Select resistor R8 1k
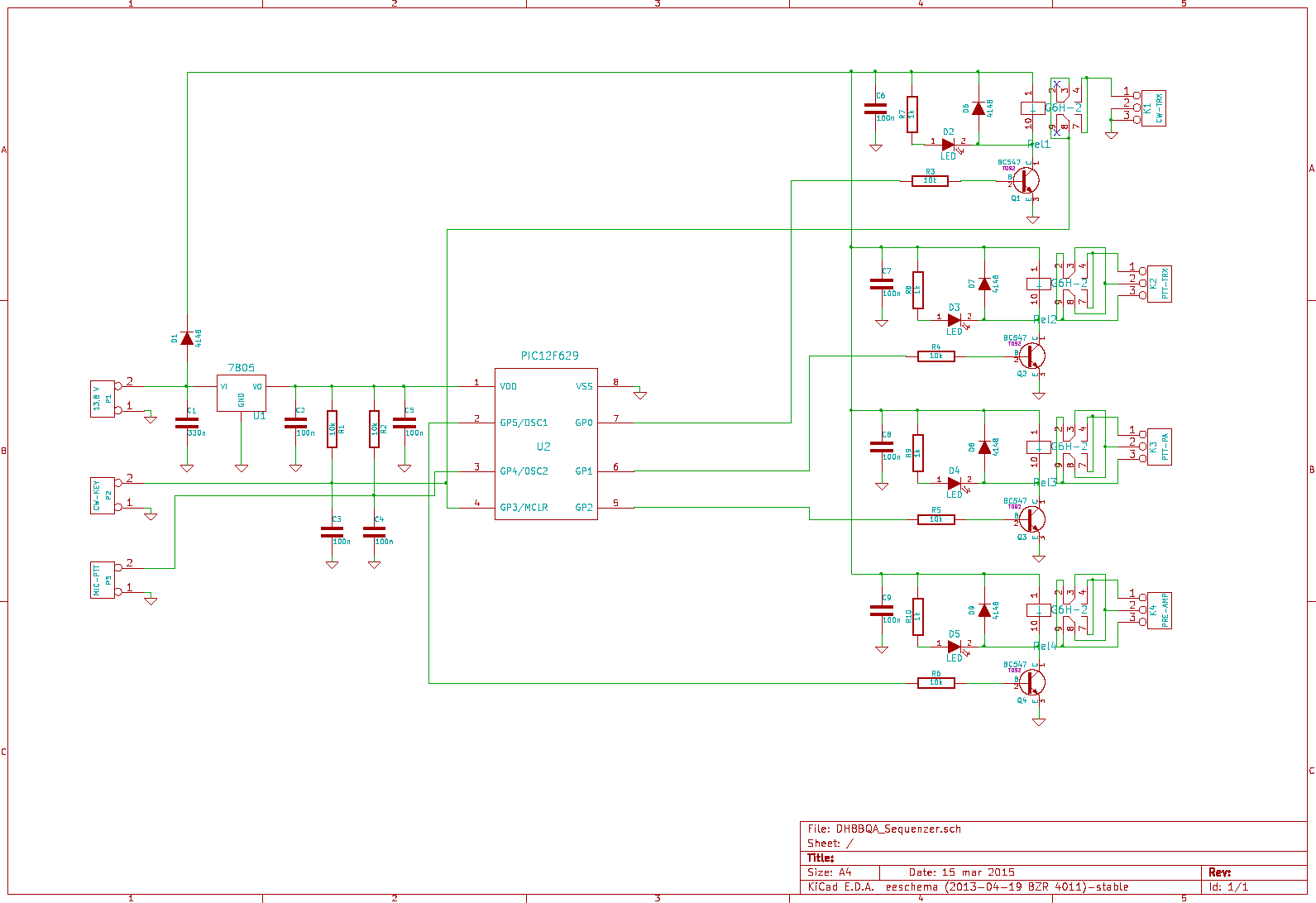 coord(917,289)
